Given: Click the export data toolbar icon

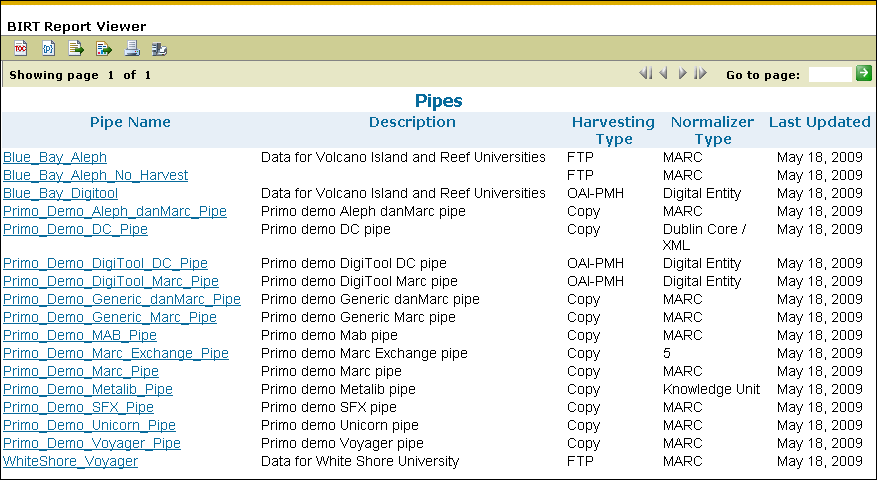Looking at the screenshot, I should pos(76,49).
